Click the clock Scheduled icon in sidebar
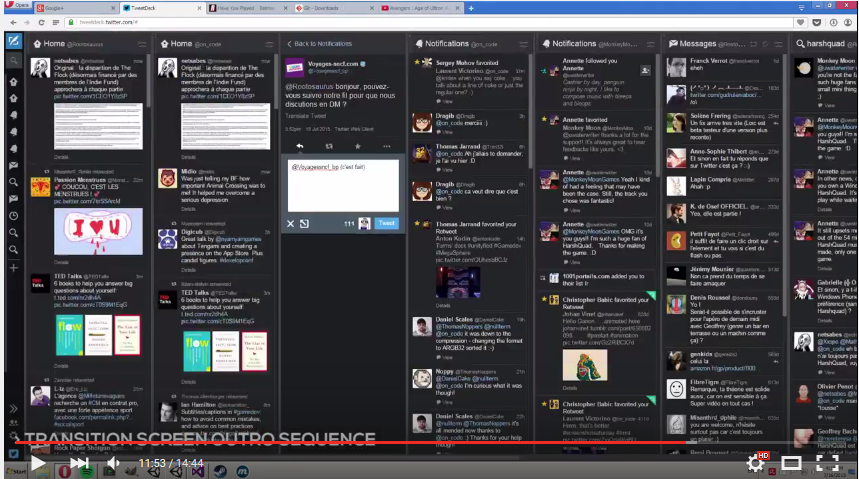This screenshot has height=479, width=859. click(14, 216)
